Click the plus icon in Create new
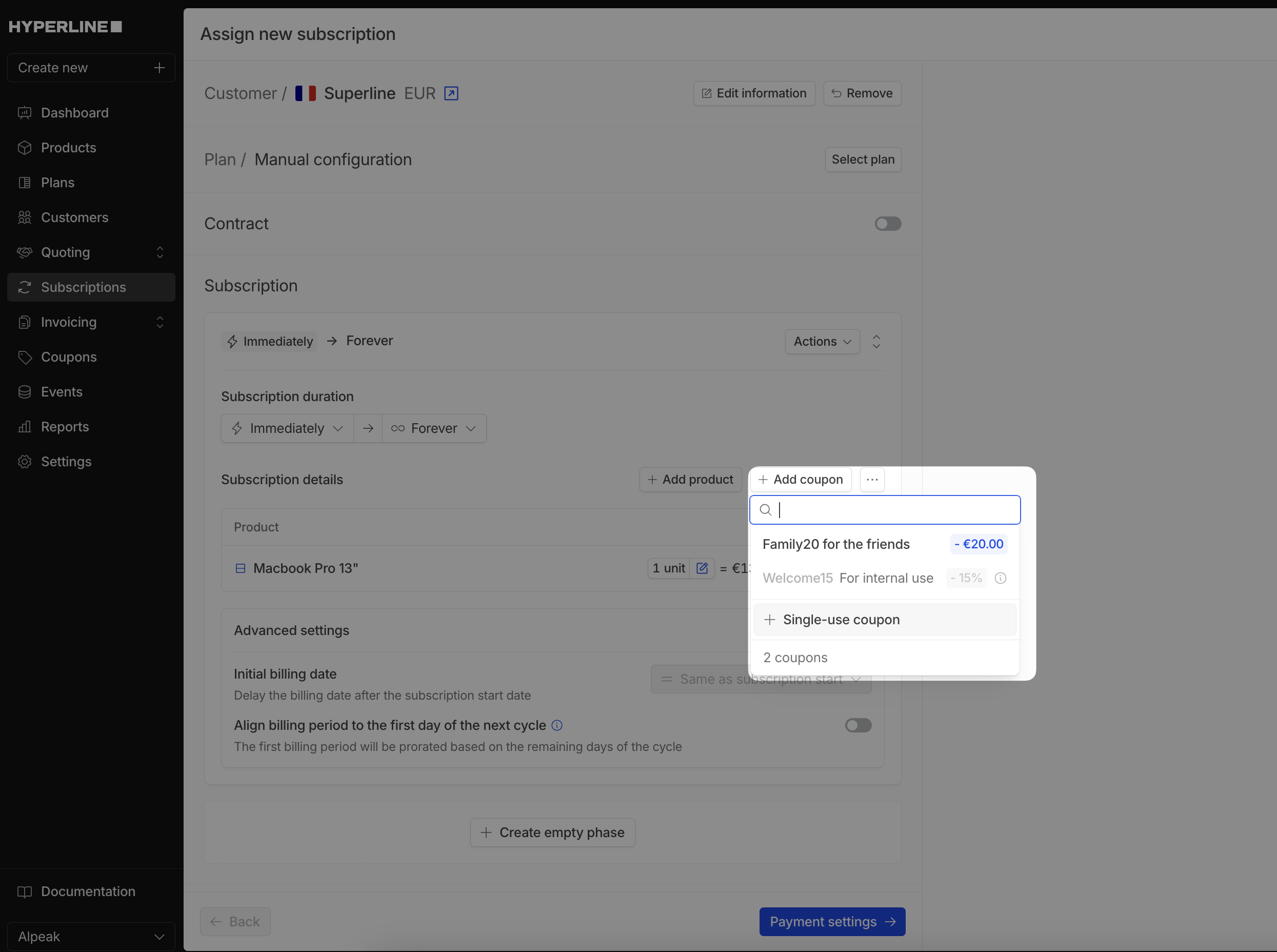1277x952 pixels. pos(159,68)
